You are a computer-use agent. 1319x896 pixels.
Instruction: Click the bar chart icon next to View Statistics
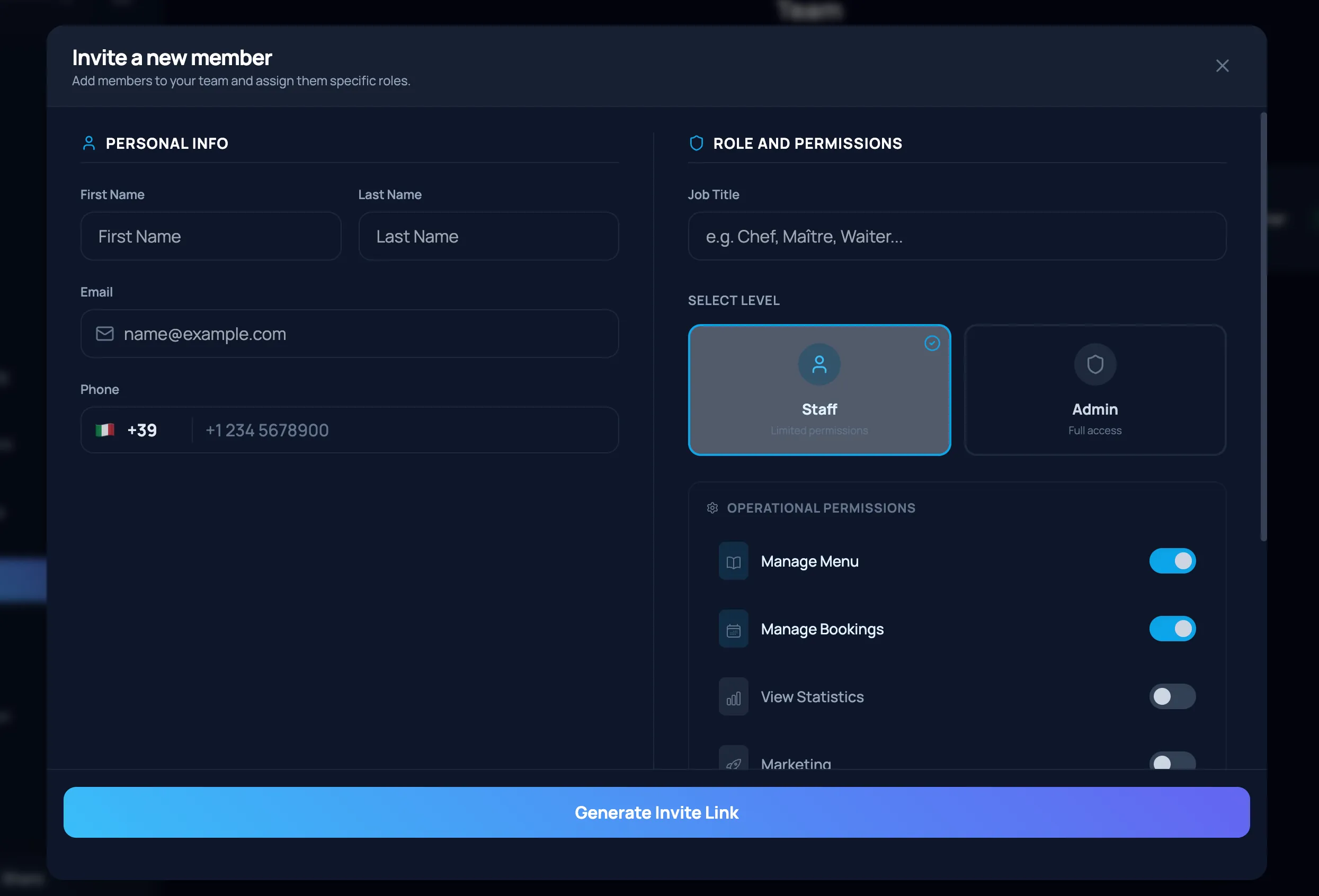pyautogui.click(x=733, y=697)
